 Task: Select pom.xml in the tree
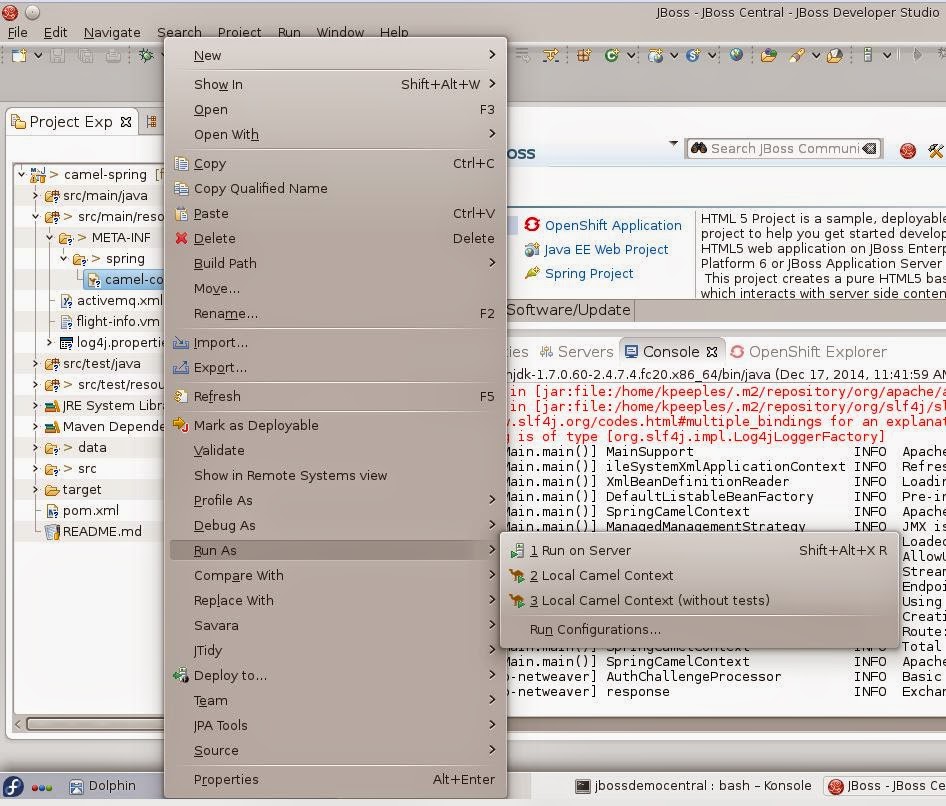[x=83, y=511]
